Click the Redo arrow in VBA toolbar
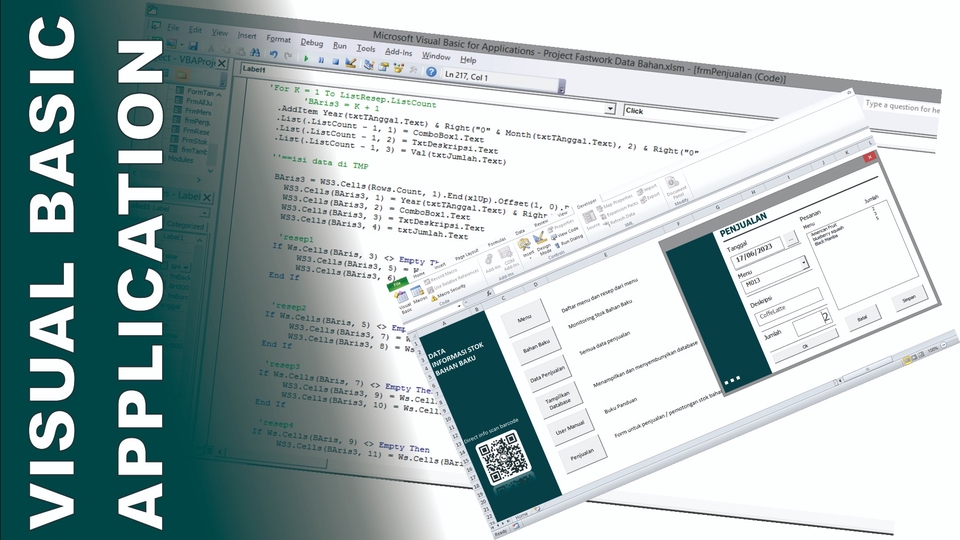 [288, 56]
